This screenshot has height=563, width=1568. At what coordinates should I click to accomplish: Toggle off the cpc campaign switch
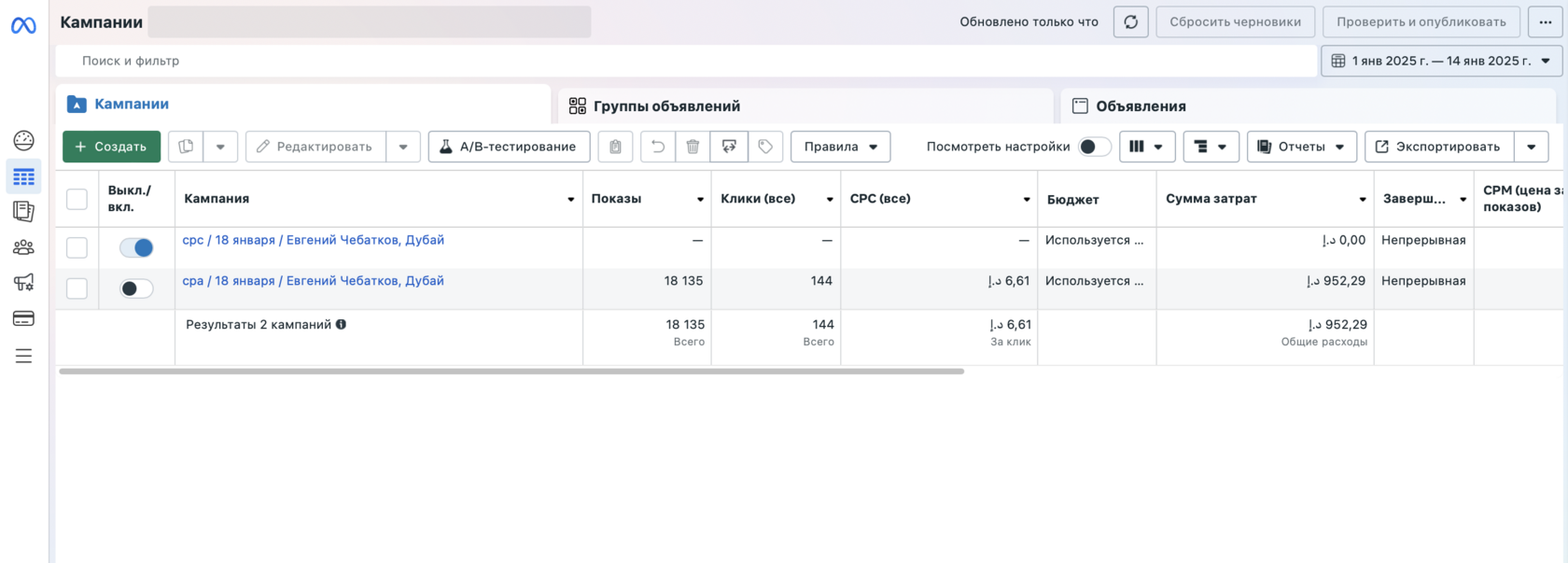pos(136,247)
